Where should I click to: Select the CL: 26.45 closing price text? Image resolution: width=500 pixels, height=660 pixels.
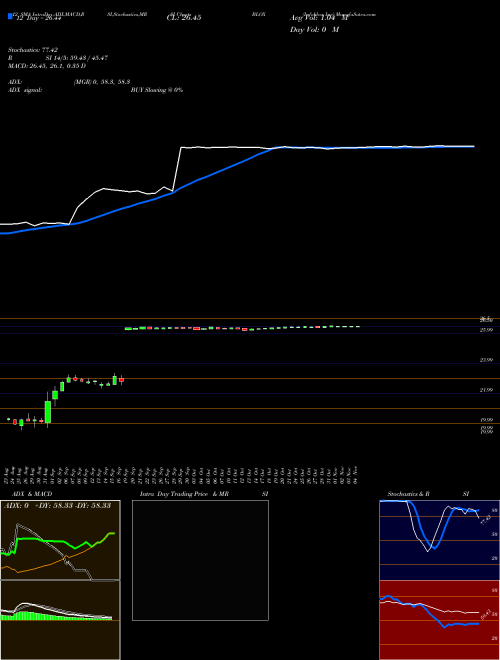click(x=184, y=18)
